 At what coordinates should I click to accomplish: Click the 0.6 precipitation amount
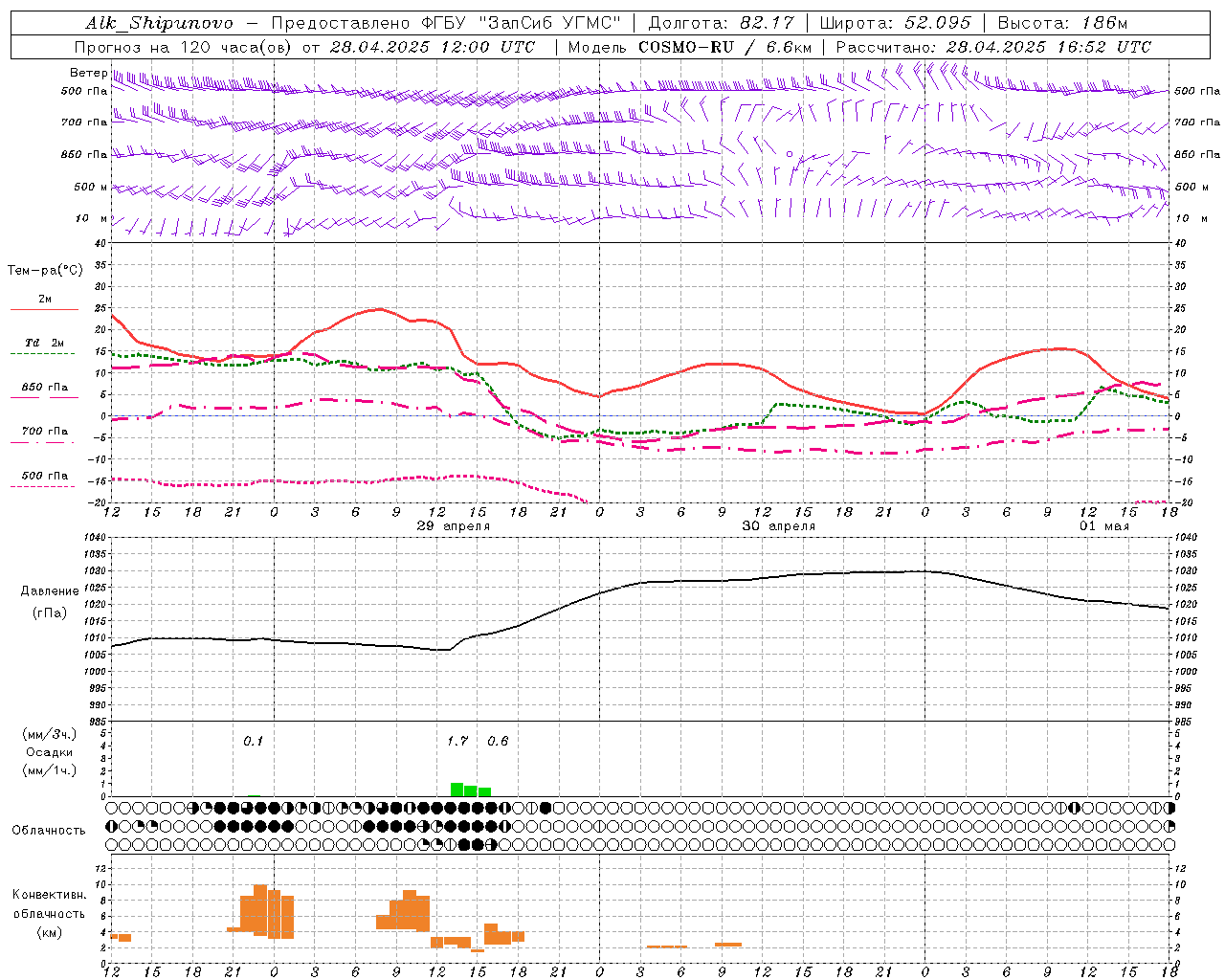[x=498, y=741]
